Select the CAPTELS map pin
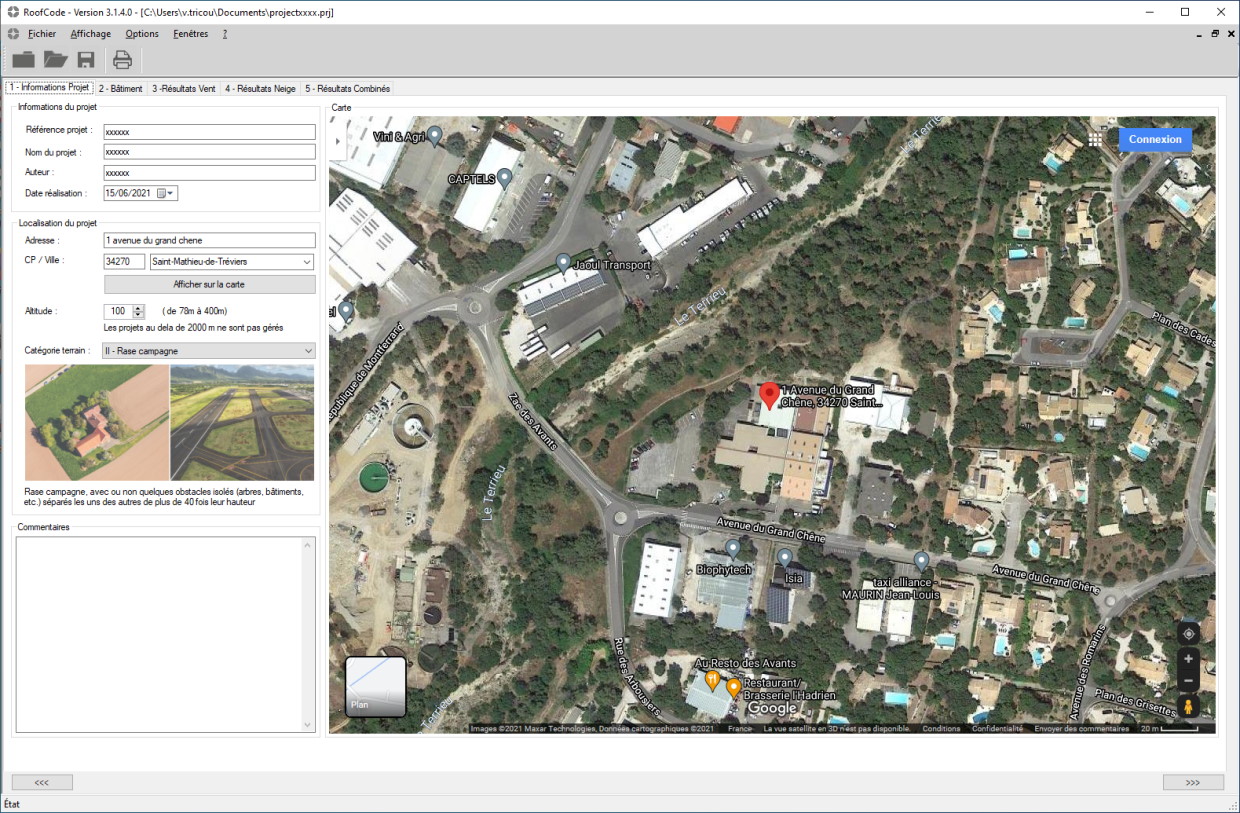The height and width of the screenshot is (813, 1240). point(505,178)
